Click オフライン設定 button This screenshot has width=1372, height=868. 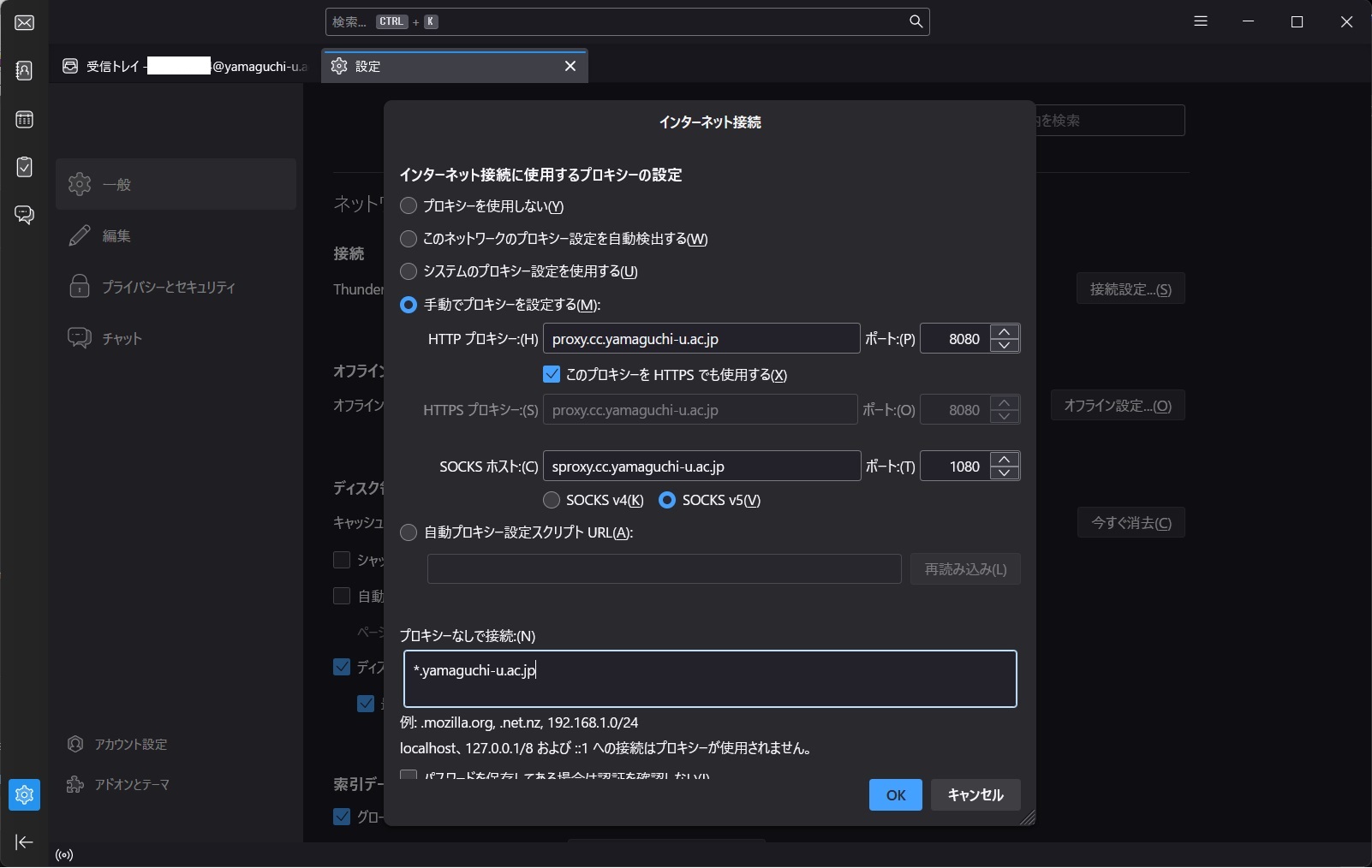(1118, 406)
